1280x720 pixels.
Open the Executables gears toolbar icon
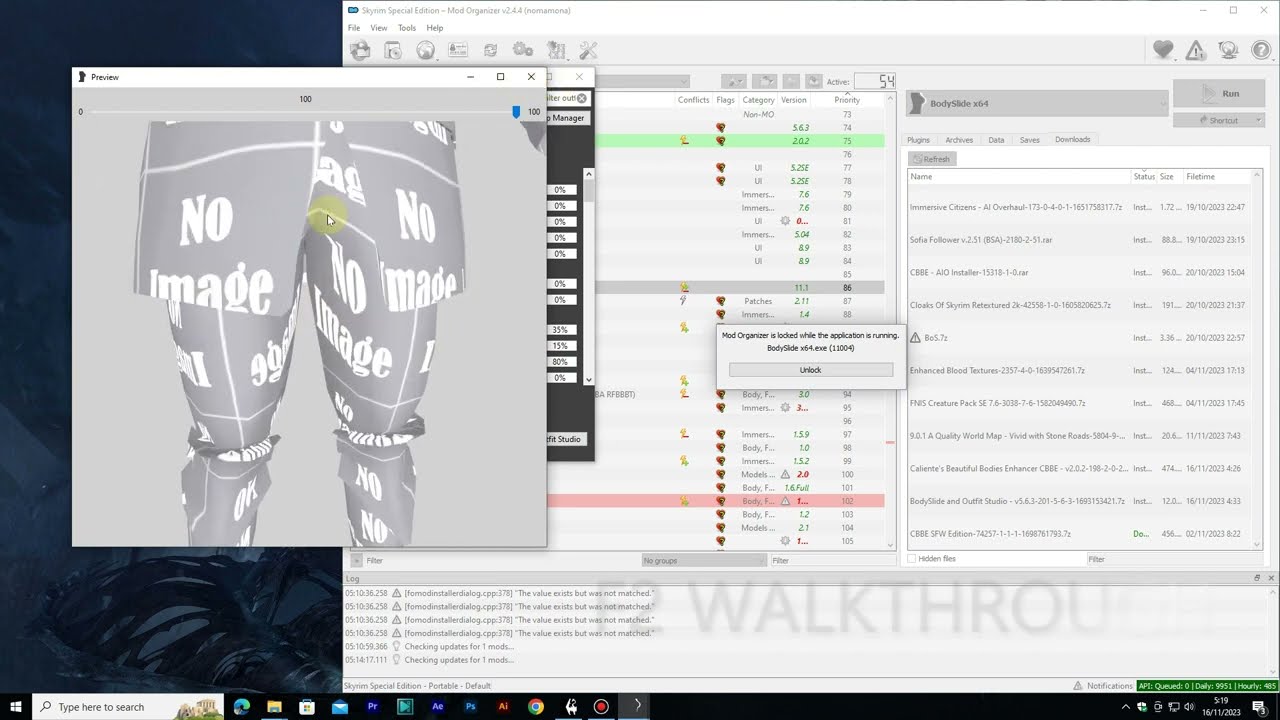[522, 50]
